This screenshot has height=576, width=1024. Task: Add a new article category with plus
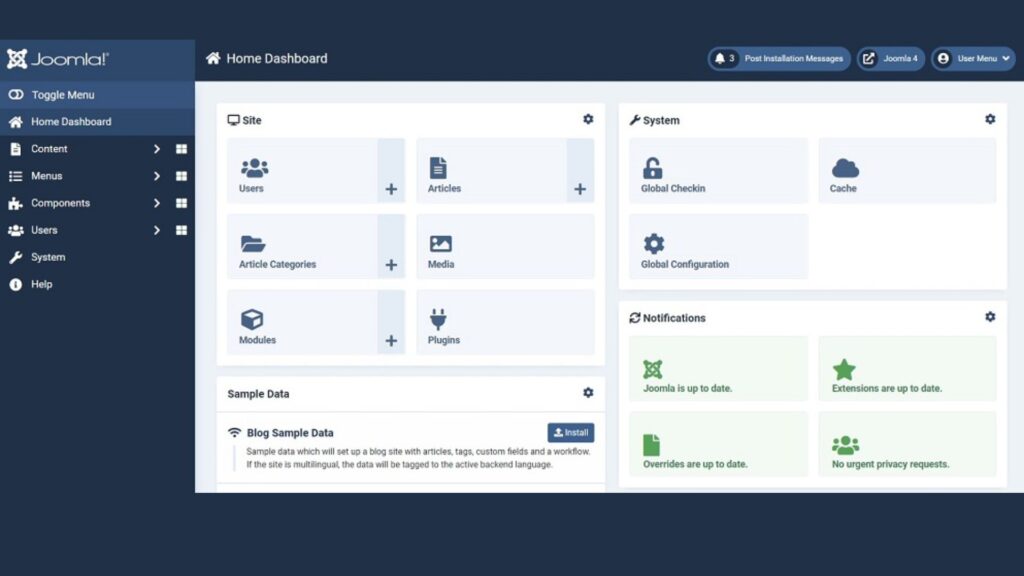click(x=391, y=246)
